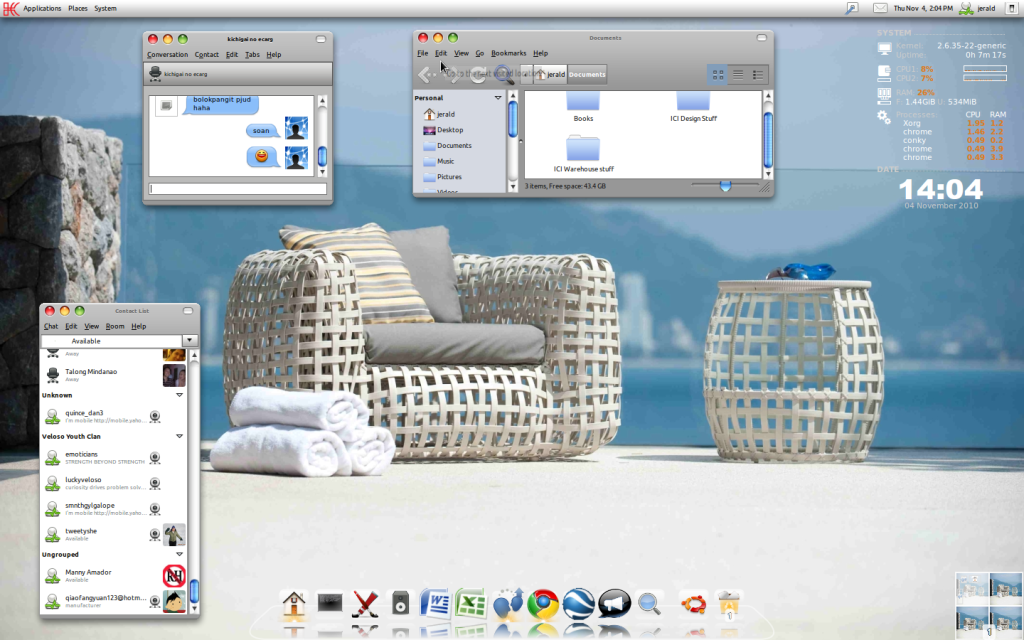Click the back arrow in Documents window
The width and height of the screenshot is (1024, 640).
(427, 74)
